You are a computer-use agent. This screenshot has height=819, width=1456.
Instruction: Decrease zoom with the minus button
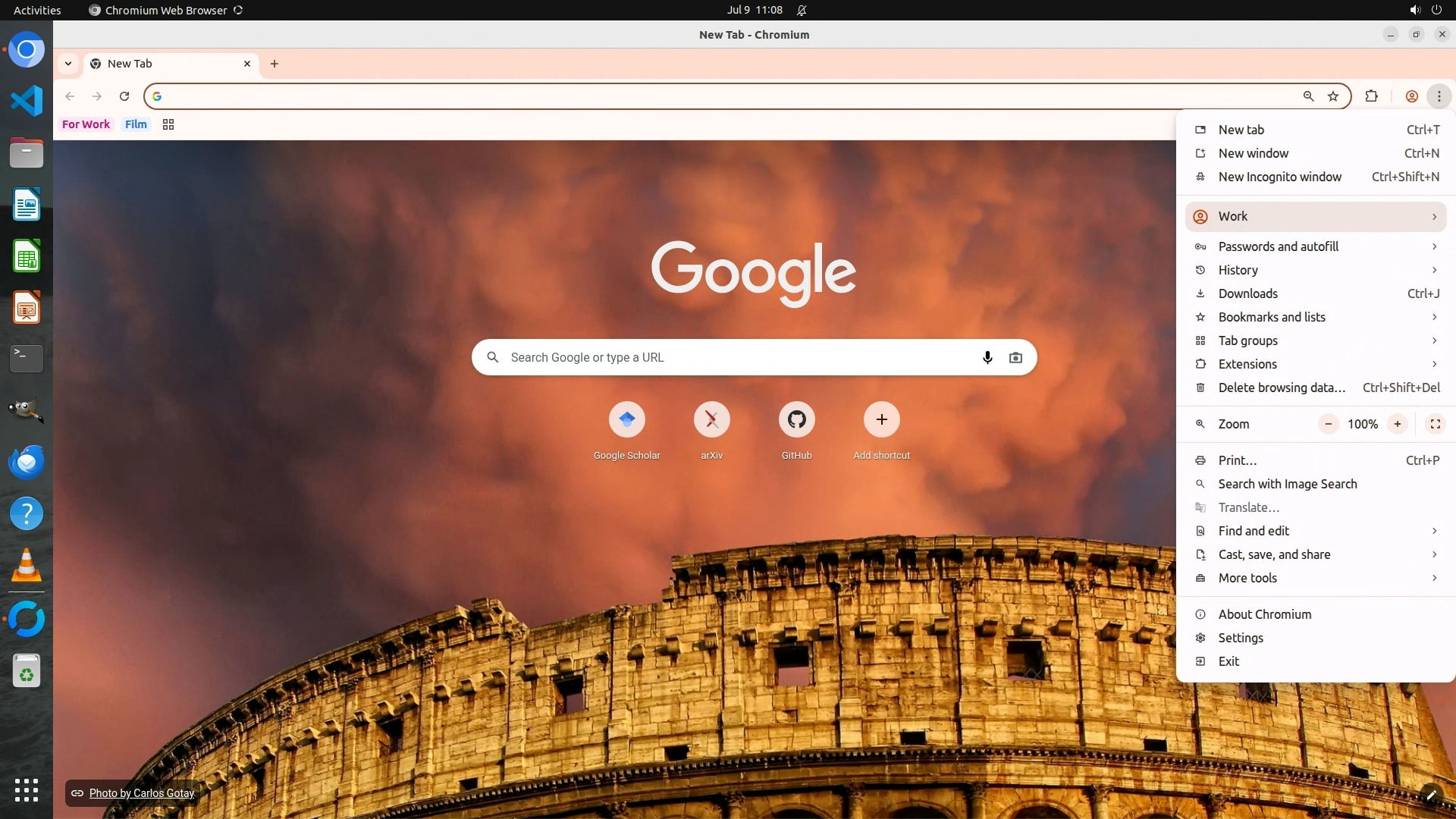1328,424
